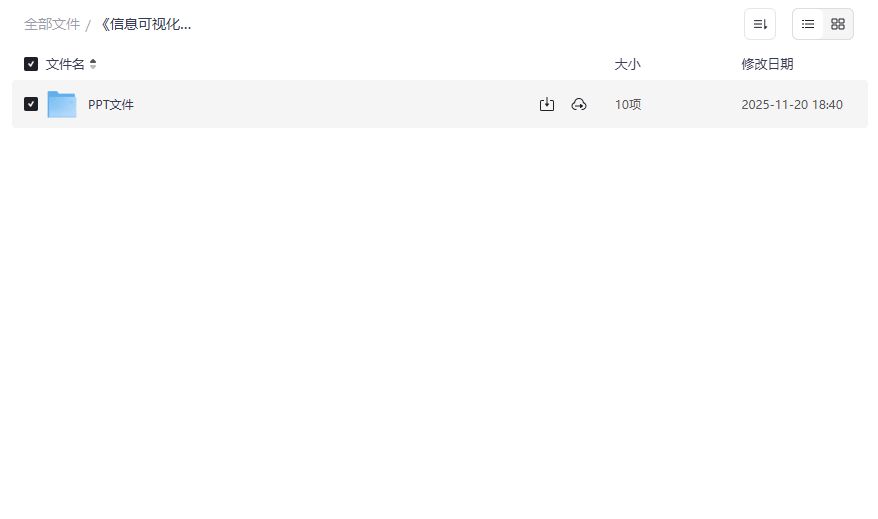The width and height of the screenshot is (878, 519).
Task: Click the save-to-cloud icon for PPT文件
Action: pos(579,104)
